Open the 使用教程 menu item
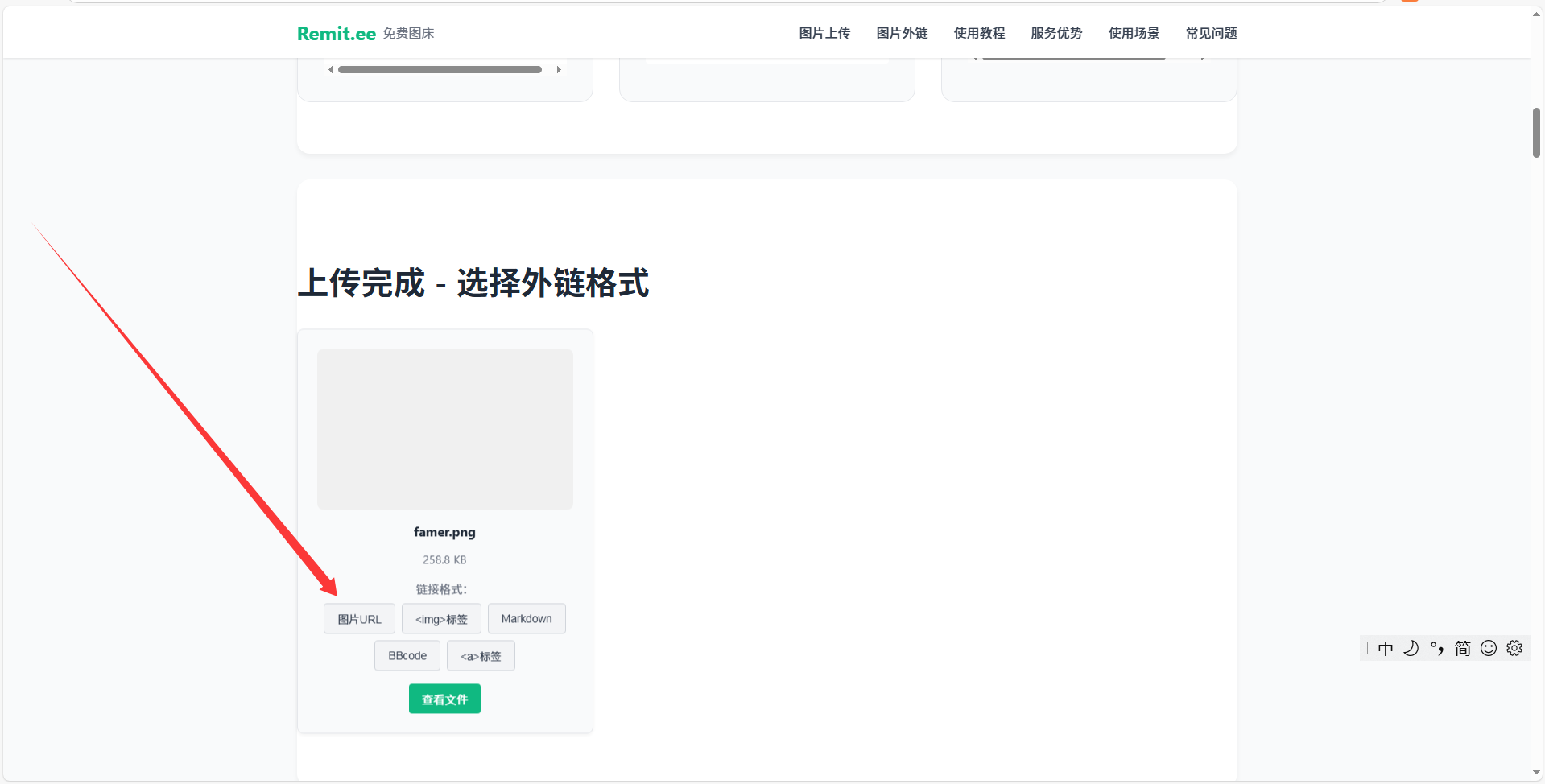The width and height of the screenshot is (1545, 784). [x=979, y=33]
